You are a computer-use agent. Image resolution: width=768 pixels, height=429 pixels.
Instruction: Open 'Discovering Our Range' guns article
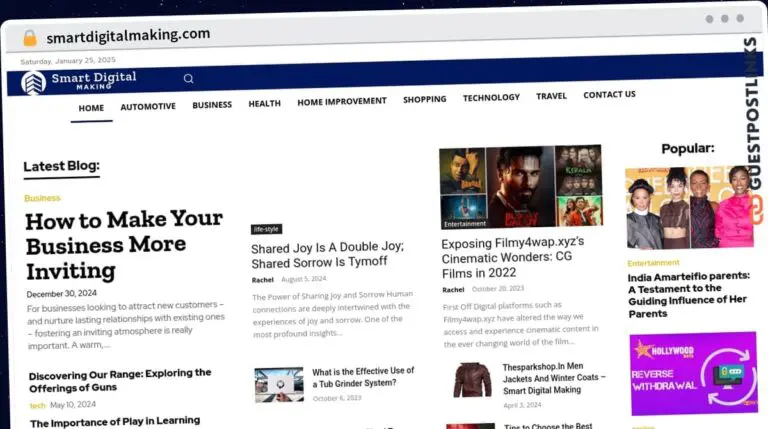click(120, 380)
